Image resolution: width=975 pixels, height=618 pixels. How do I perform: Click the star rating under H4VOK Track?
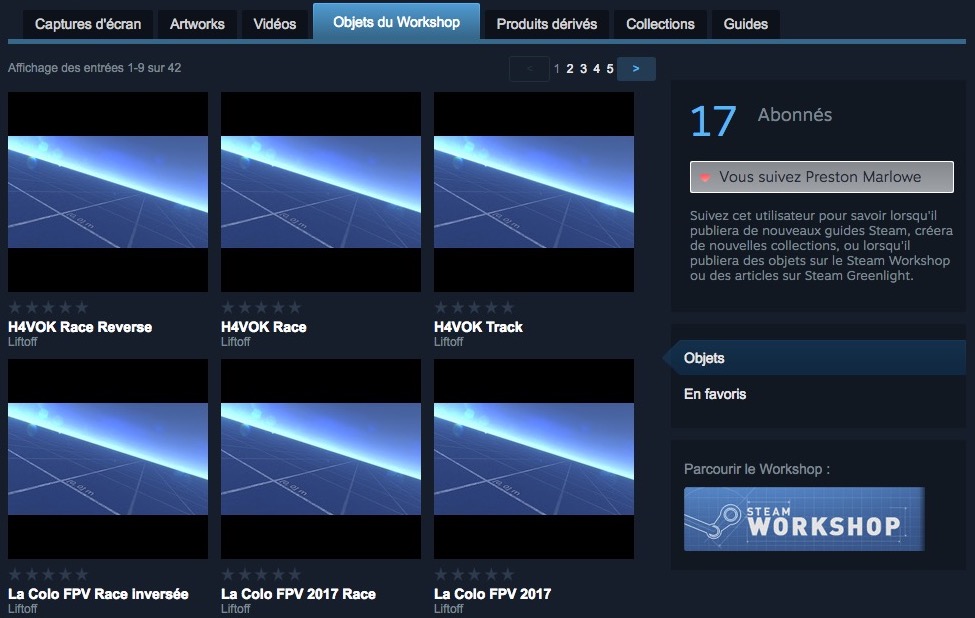474,307
